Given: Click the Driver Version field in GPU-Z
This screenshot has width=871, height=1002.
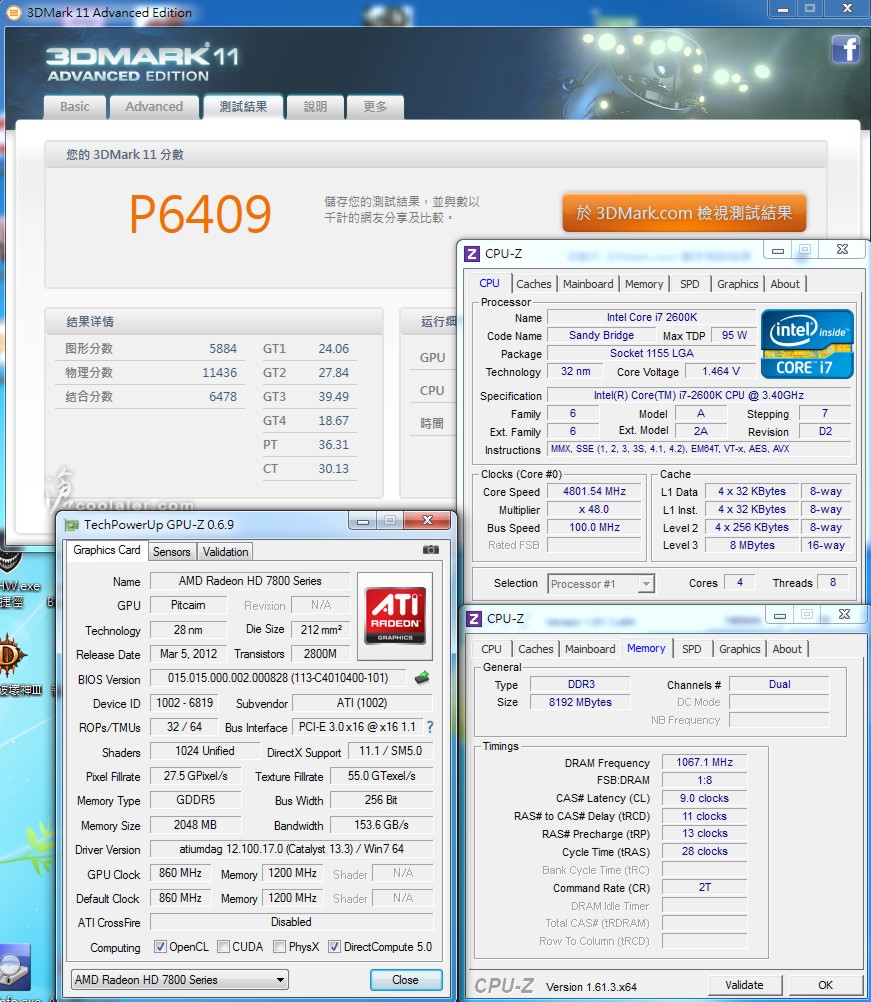Looking at the screenshot, I should click(x=291, y=849).
